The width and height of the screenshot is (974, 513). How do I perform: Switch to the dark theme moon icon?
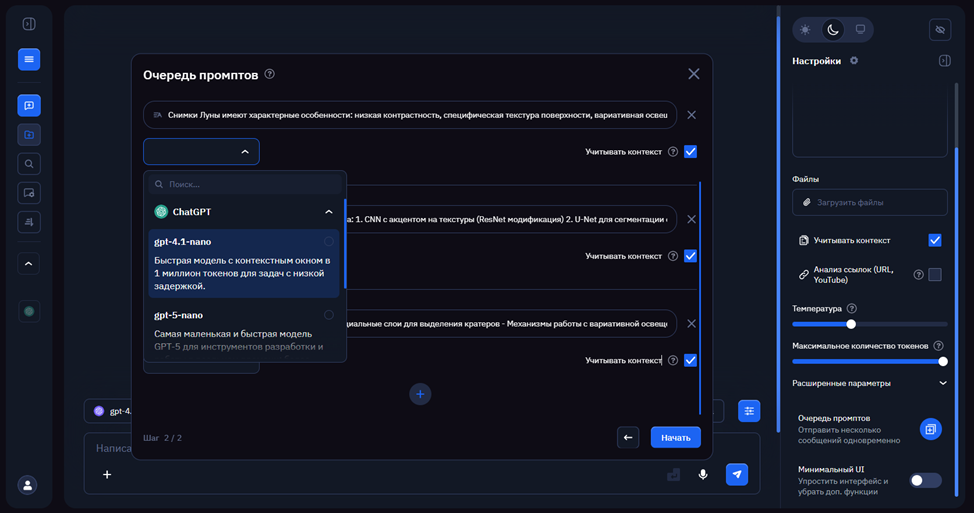click(832, 30)
